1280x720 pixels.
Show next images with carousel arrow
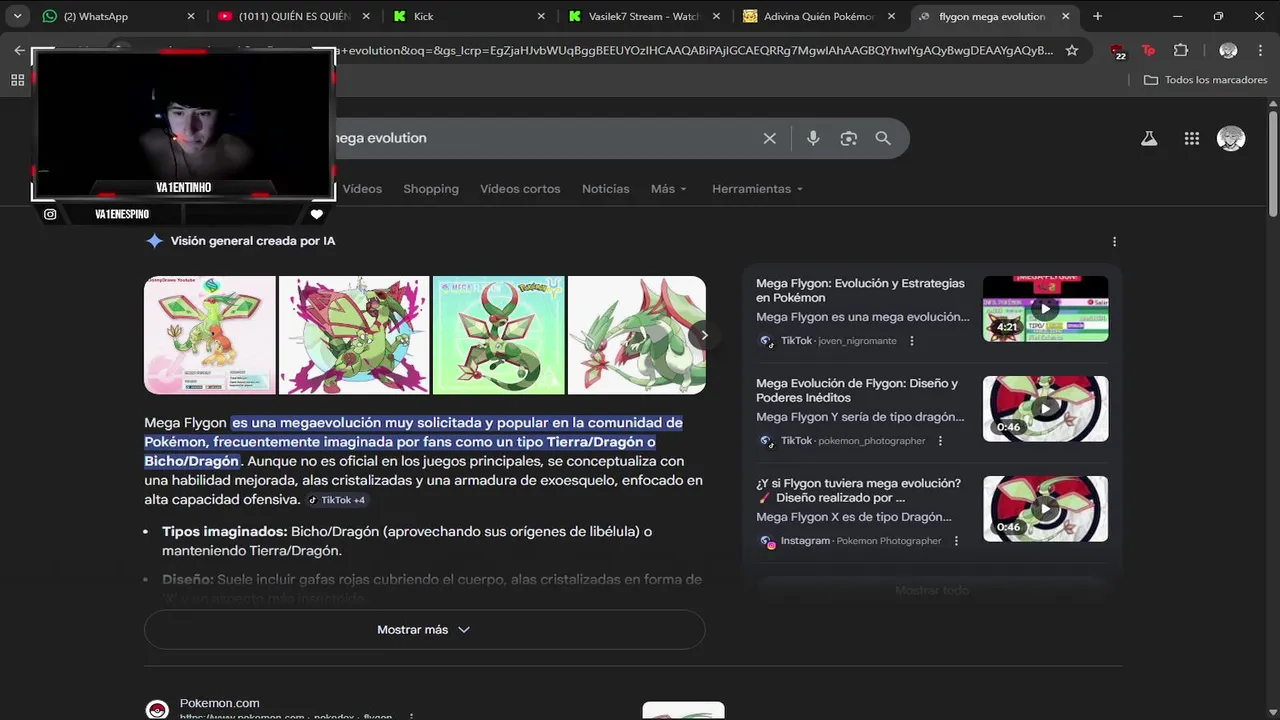click(703, 335)
